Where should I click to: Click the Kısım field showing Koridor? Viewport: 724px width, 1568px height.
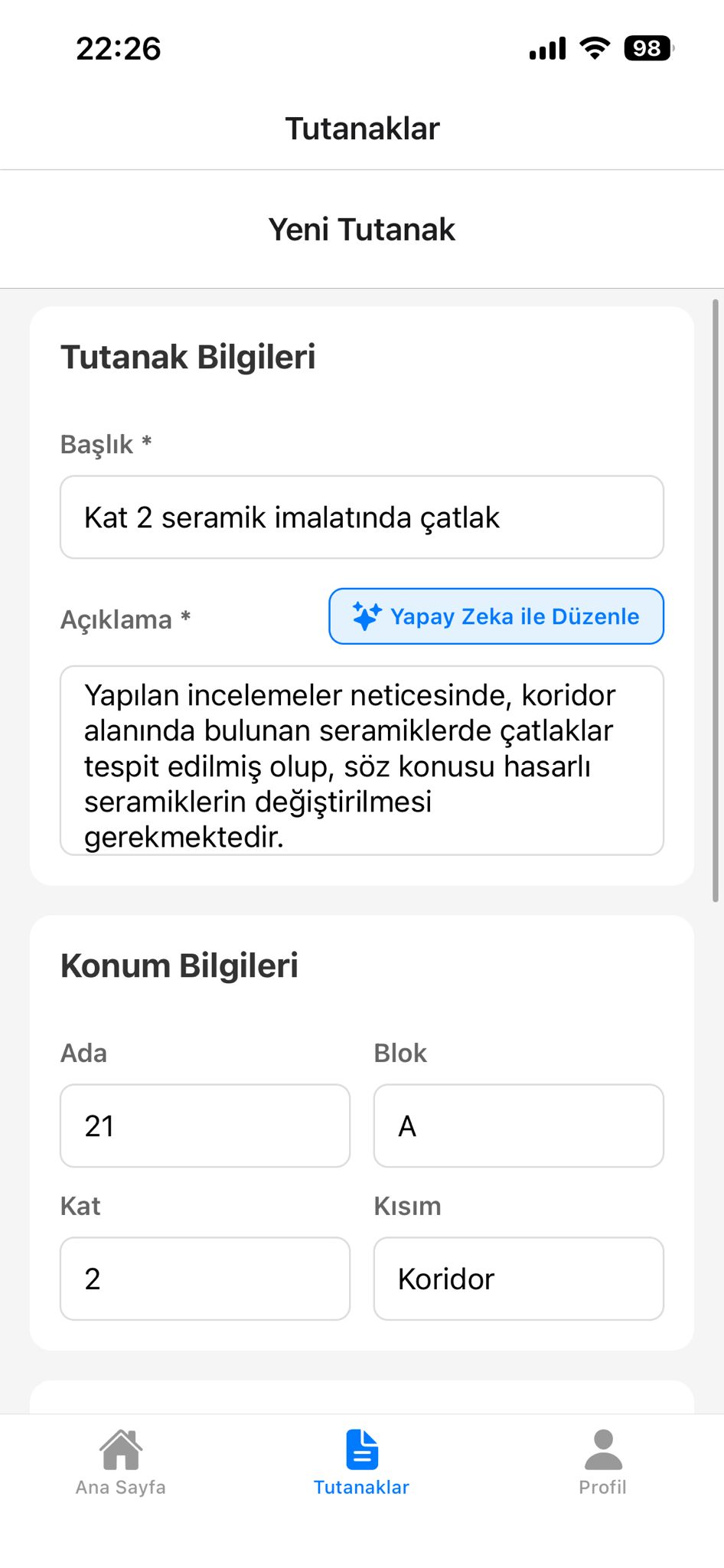(x=518, y=1279)
